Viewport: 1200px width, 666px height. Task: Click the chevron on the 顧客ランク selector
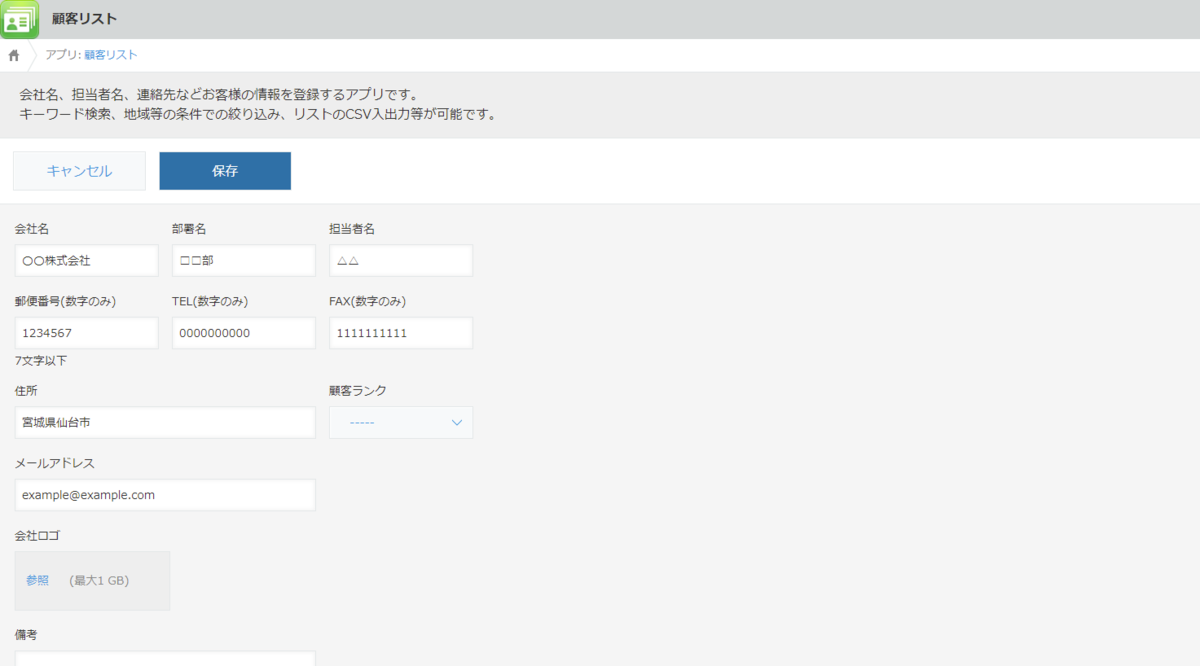click(x=457, y=422)
